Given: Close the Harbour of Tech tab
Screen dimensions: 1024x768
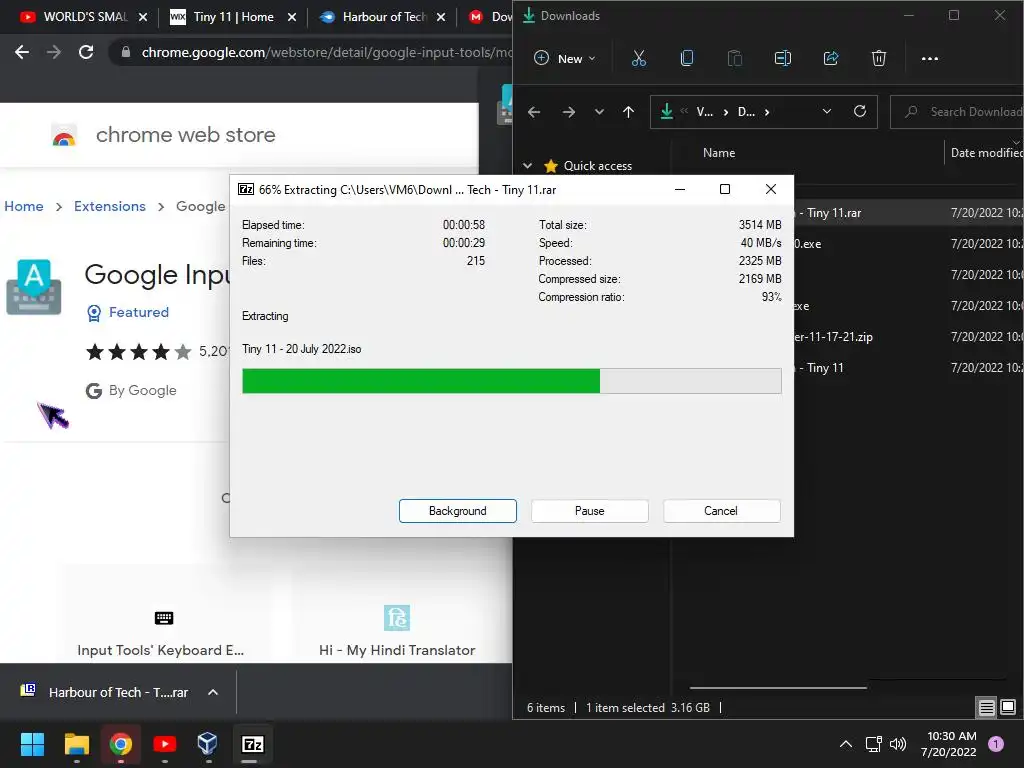Looking at the screenshot, I should (441, 17).
